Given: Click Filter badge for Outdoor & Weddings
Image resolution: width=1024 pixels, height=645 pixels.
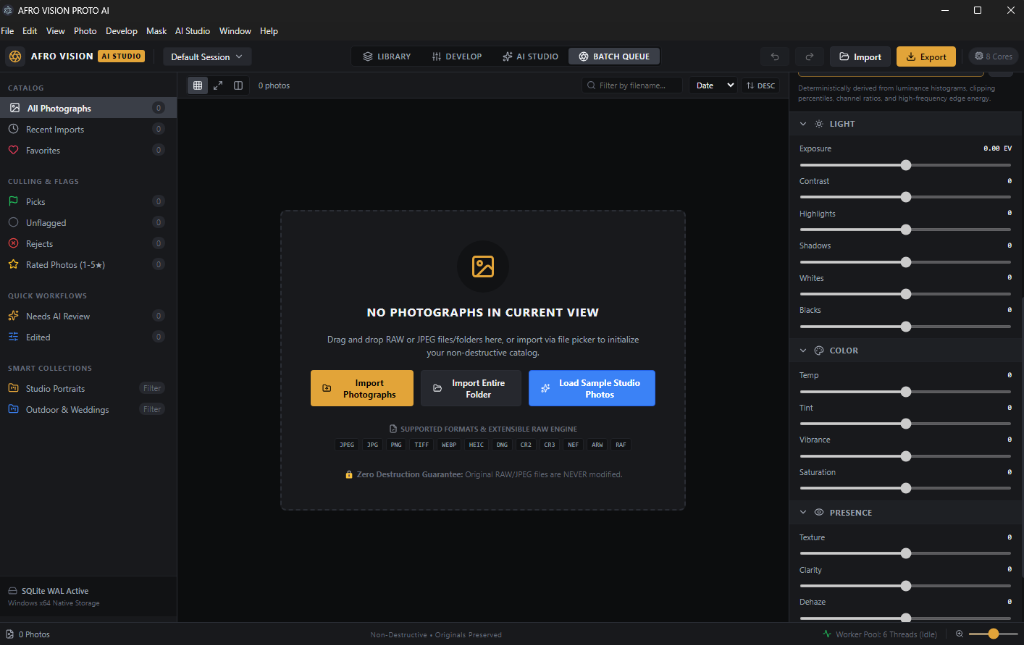Looking at the screenshot, I should click(x=152, y=409).
